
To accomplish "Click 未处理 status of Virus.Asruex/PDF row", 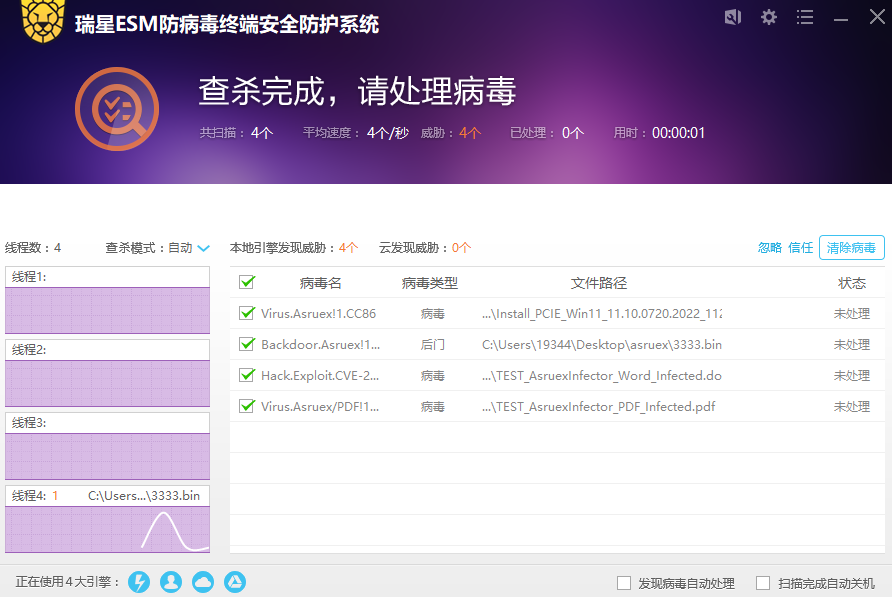I will [852, 406].
